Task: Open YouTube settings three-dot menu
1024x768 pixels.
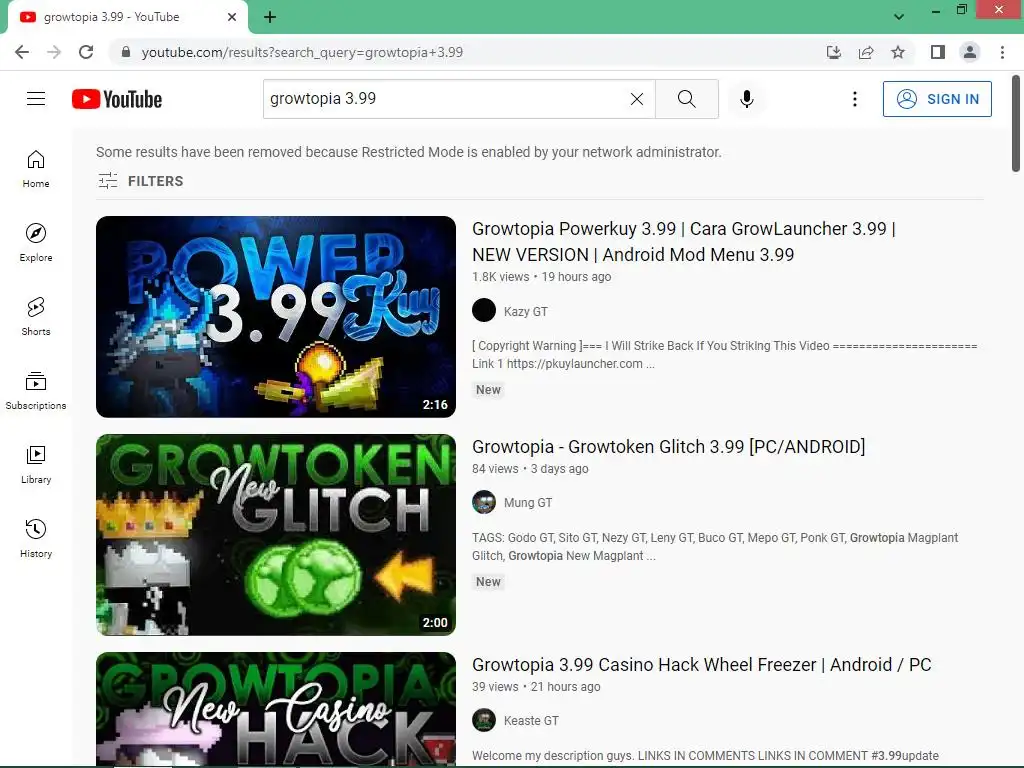Action: click(854, 99)
